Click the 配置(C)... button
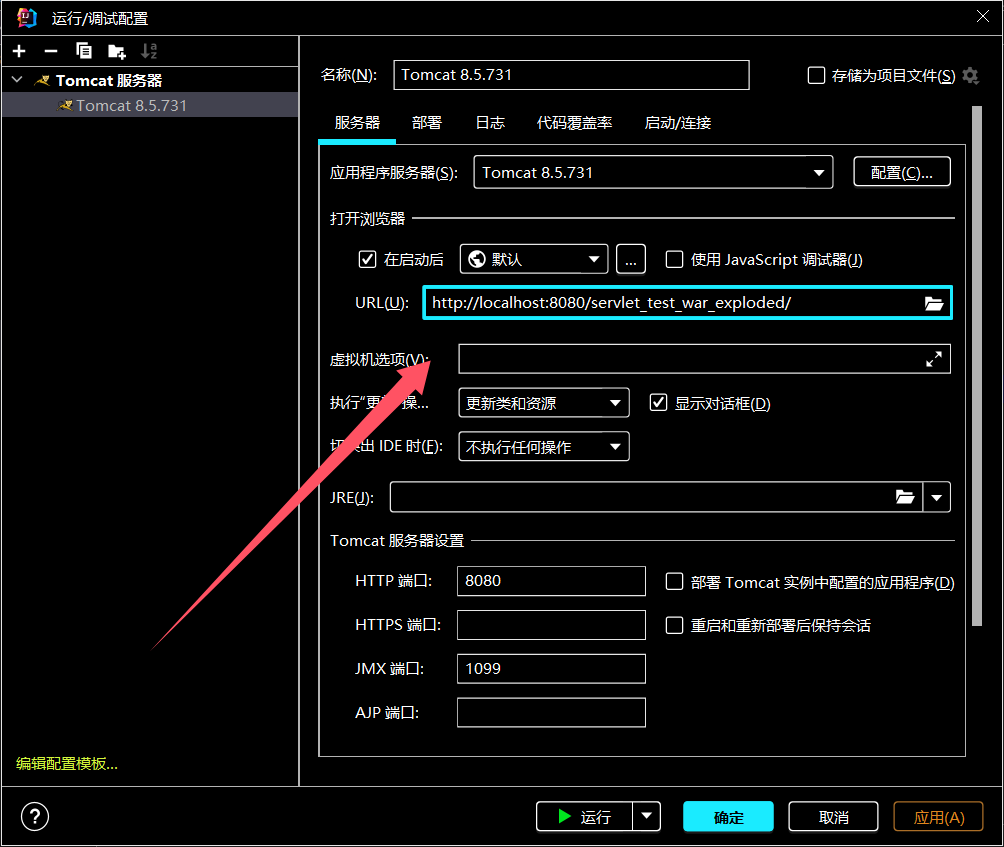Image resolution: width=1004 pixels, height=847 pixels. pyautogui.click(x=902, y=172)
